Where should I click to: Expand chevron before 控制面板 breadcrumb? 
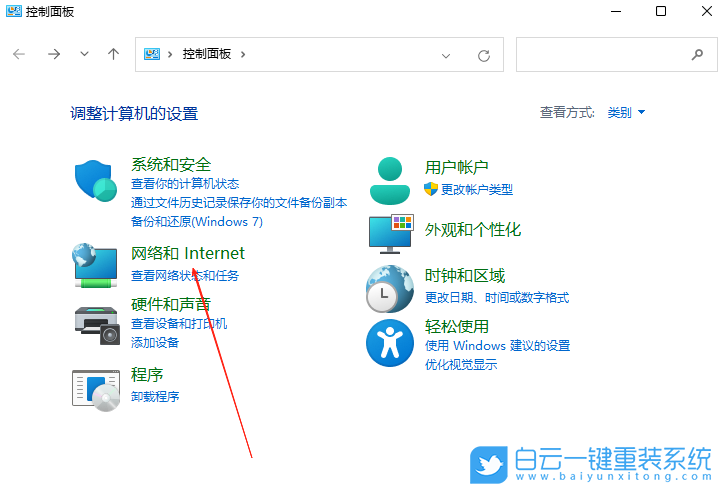coord(170,54)
